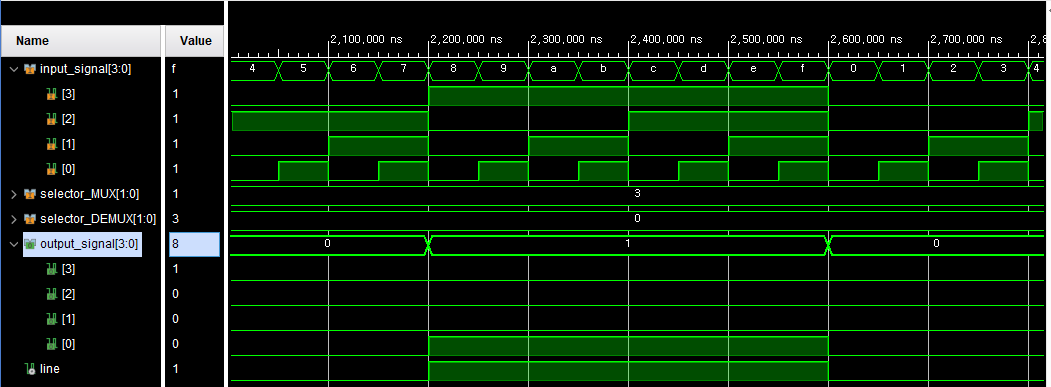Click the [3] bit icon under output_signal
1051x387 pixels.
pos(51,269)
